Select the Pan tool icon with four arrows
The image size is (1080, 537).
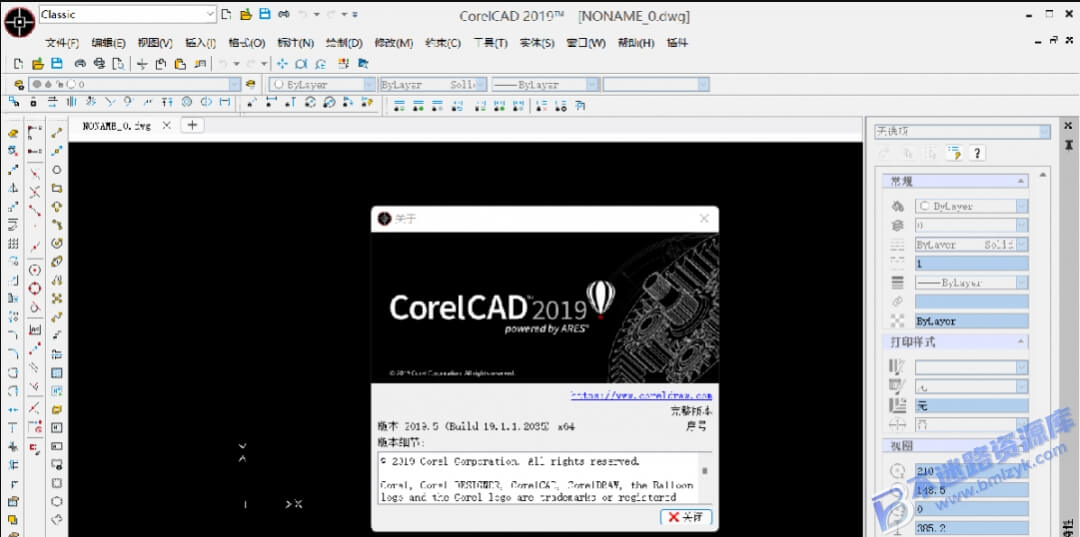click(x=282, y=63)
